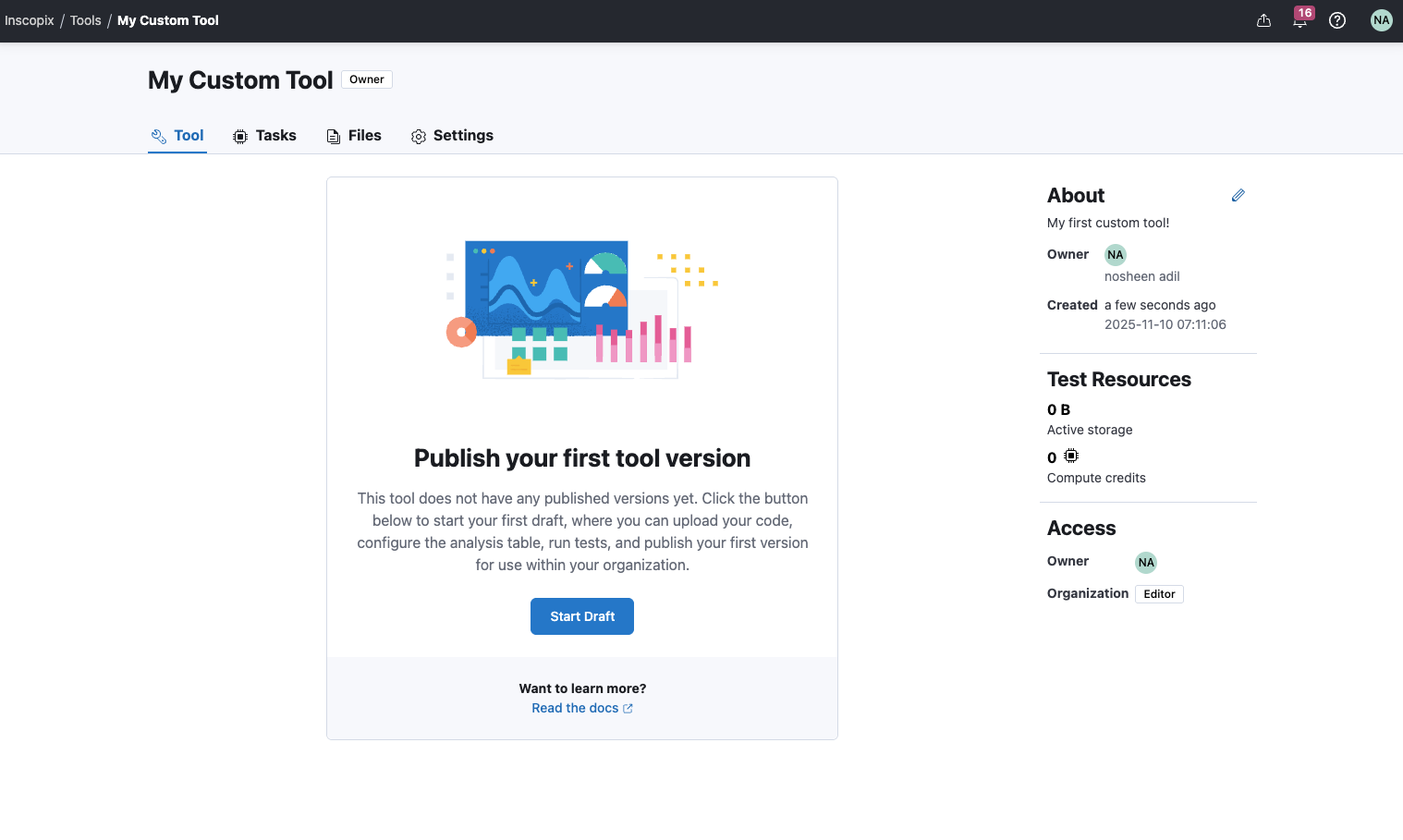Edit About section with pencil icon

tap(1238, 195)
